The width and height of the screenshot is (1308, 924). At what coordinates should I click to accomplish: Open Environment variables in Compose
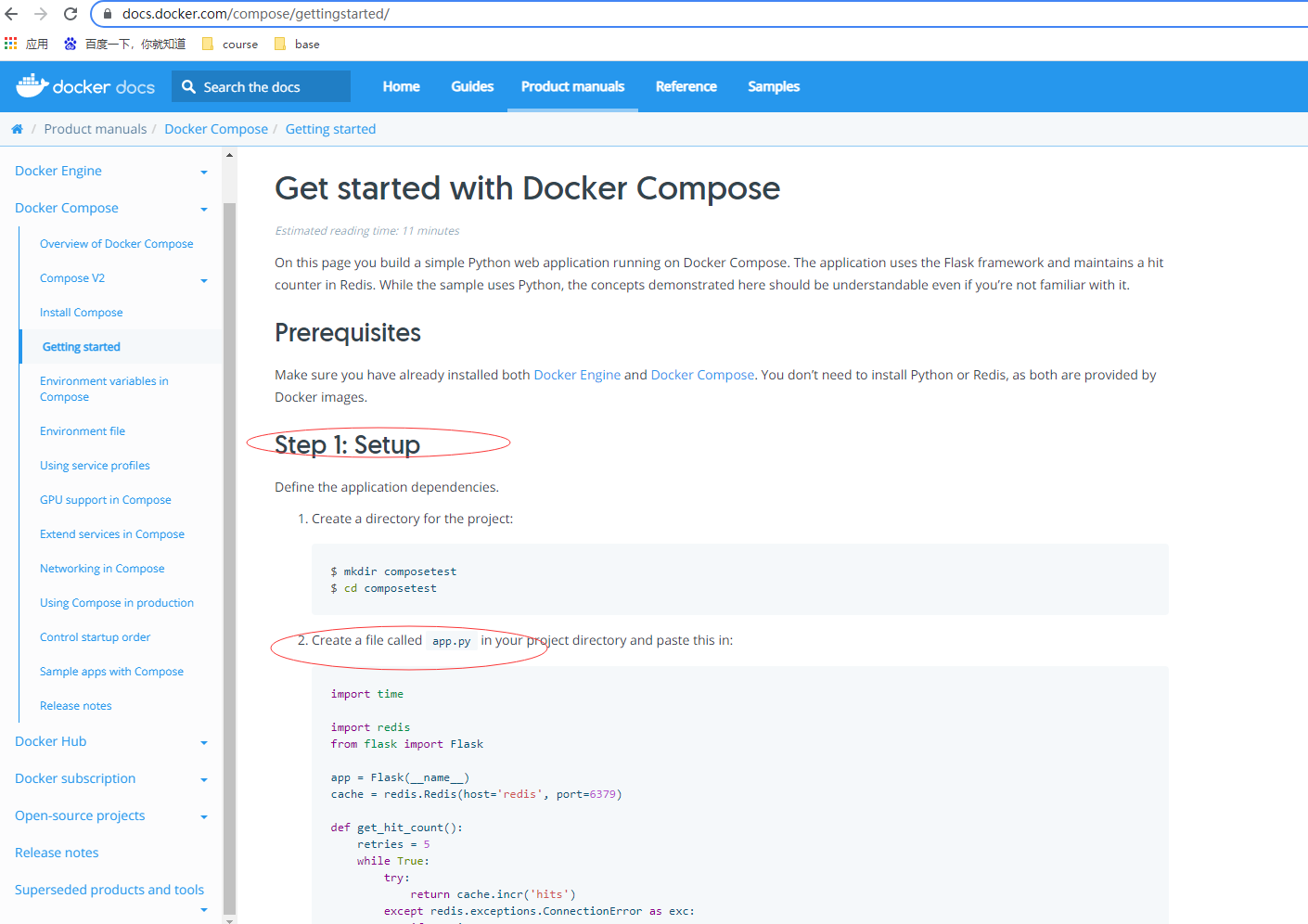104,389
